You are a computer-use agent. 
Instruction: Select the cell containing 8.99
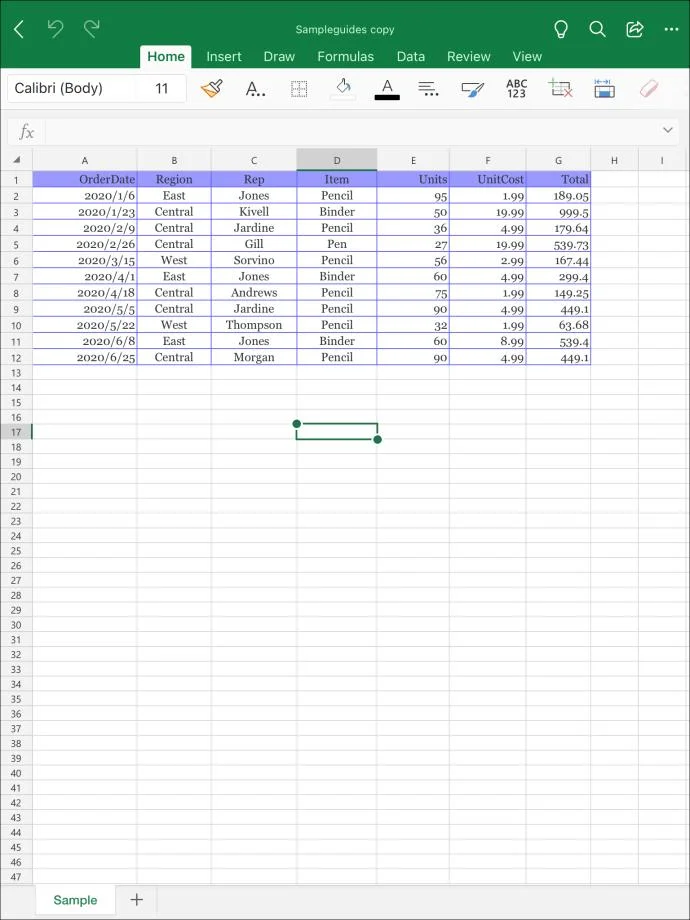click(488, 341)
